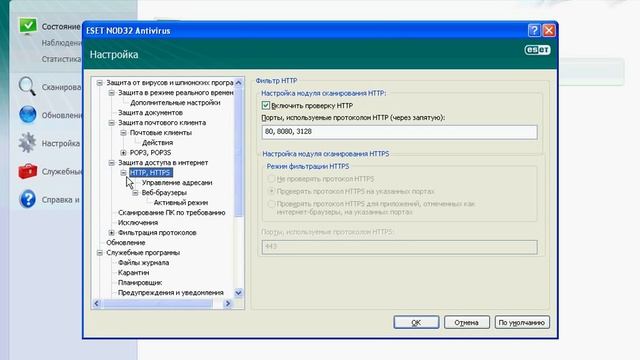The height and width of the screenshot is (360, 640).
Task: Open Состояние section in main window sidebar
Action: coord(61,27)
